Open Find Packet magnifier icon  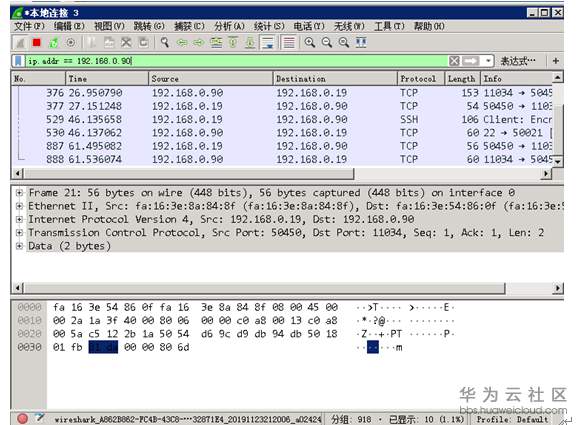pyautogui.click(x=165, y=43)
